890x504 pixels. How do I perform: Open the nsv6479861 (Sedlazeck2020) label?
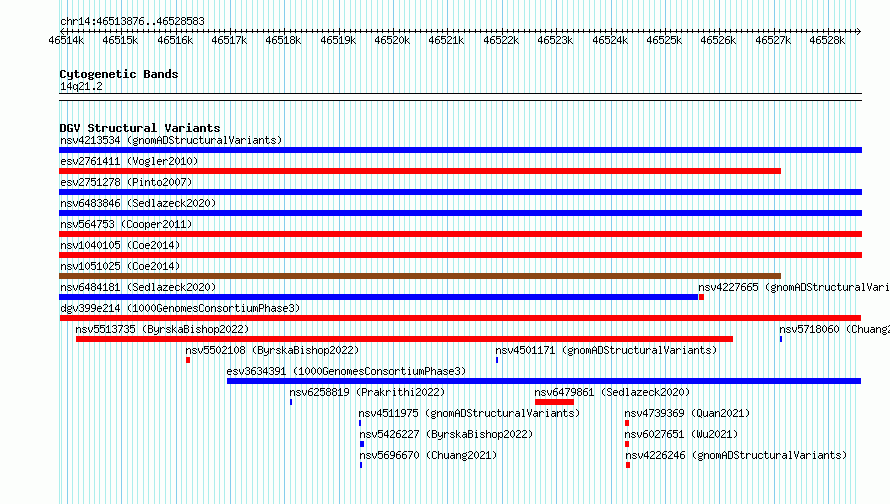click(612, 392)
